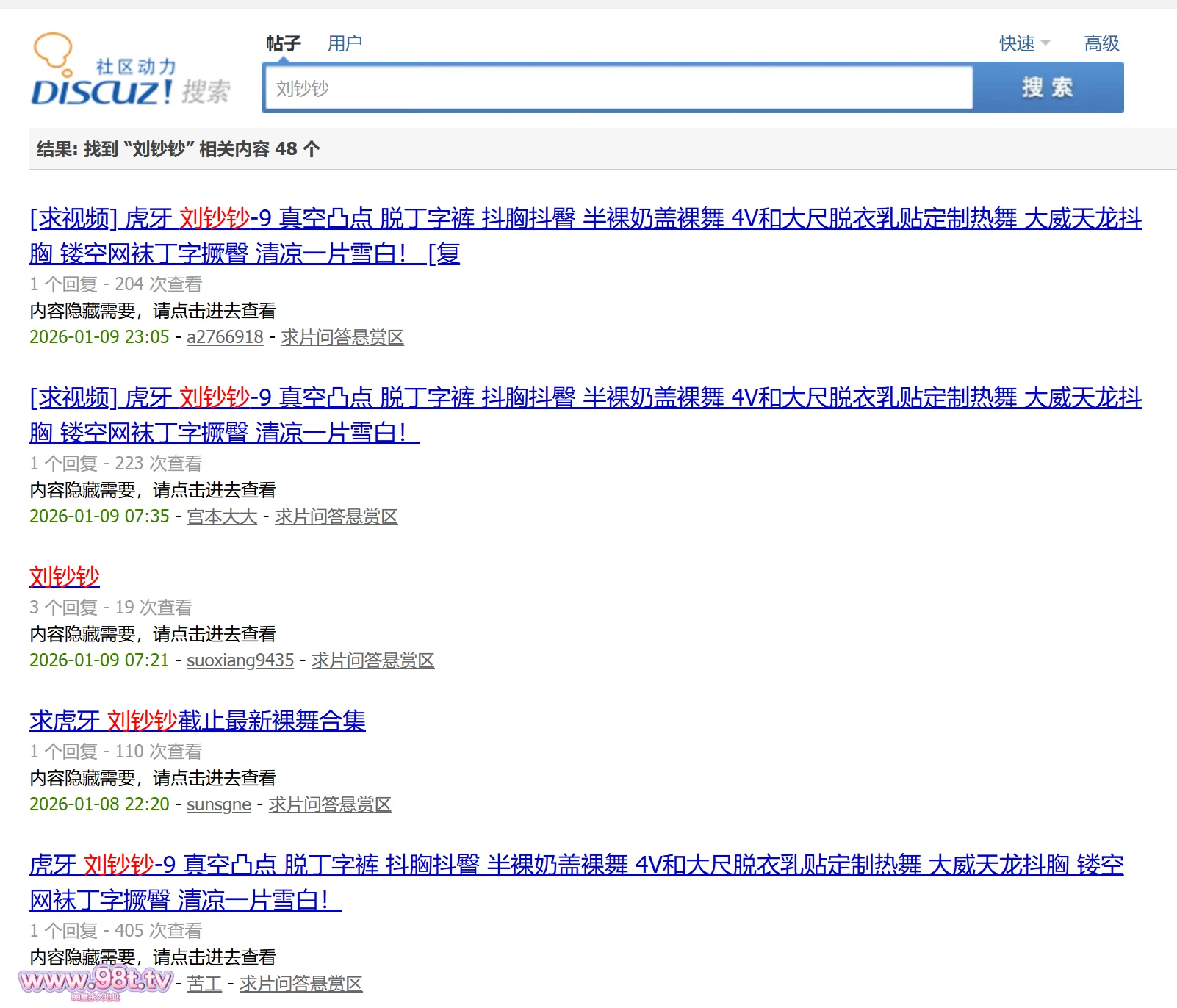Open 求片问答悬赏区 beside a2766918
The height and width of the screenshot is (1008, 1177).
(x=342, y=337)
